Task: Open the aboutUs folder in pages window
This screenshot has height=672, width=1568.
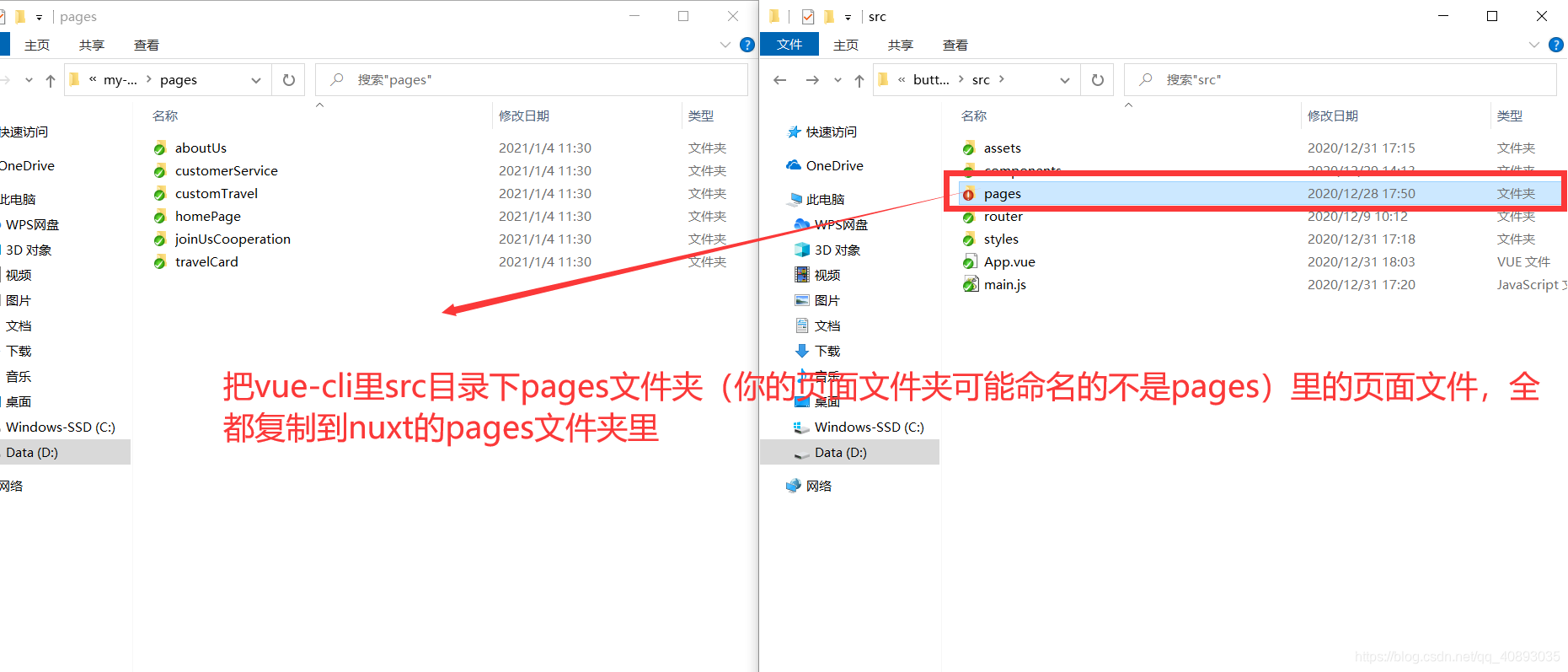Action: point(201,148)
